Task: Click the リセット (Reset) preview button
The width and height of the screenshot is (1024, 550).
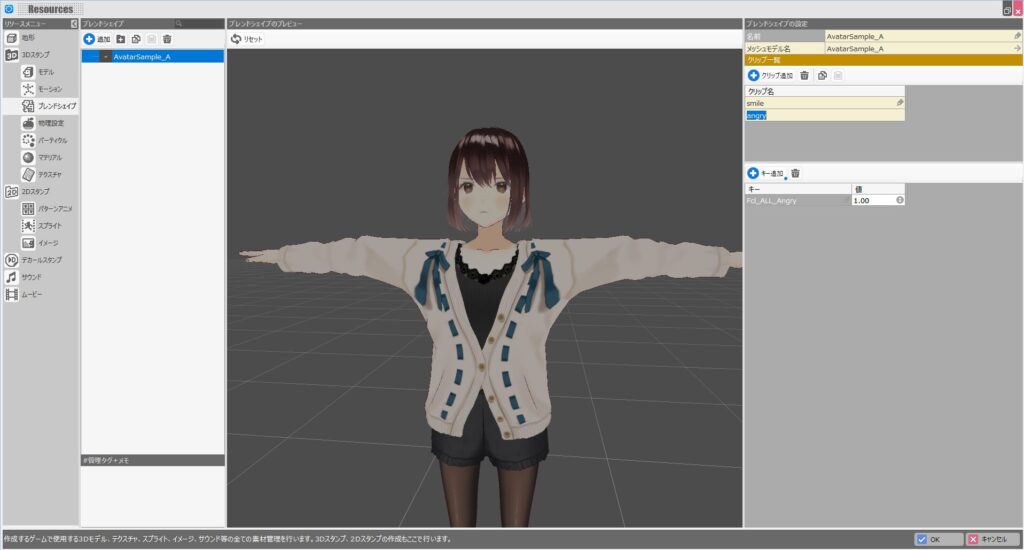Action: pos(247,39)
